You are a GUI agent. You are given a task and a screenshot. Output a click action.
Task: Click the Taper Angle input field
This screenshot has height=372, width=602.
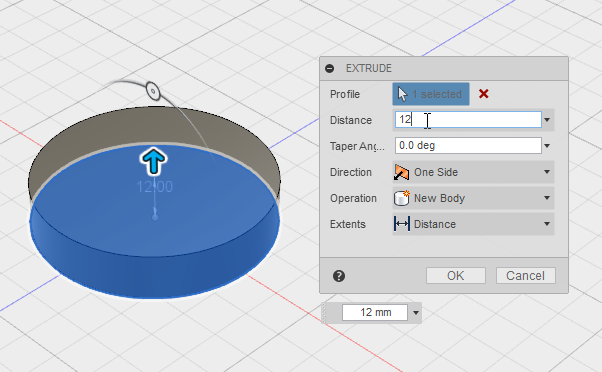coord(468,145)
